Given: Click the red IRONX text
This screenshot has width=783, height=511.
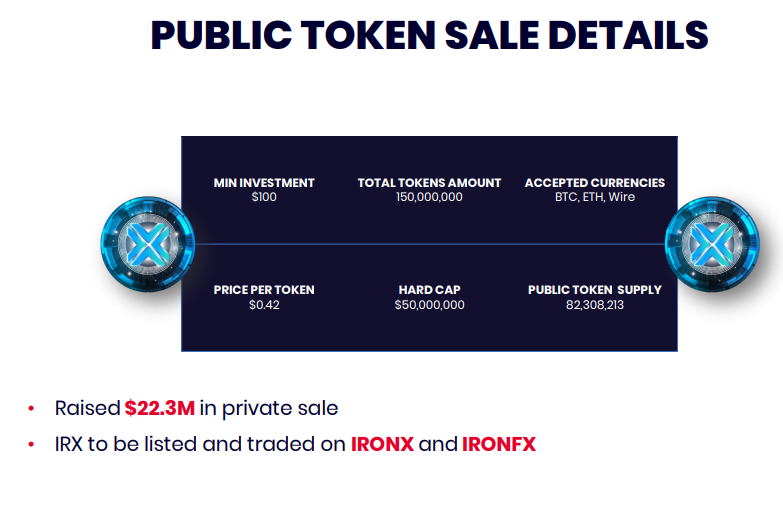Looking at the screenshot, I should 383,444.
